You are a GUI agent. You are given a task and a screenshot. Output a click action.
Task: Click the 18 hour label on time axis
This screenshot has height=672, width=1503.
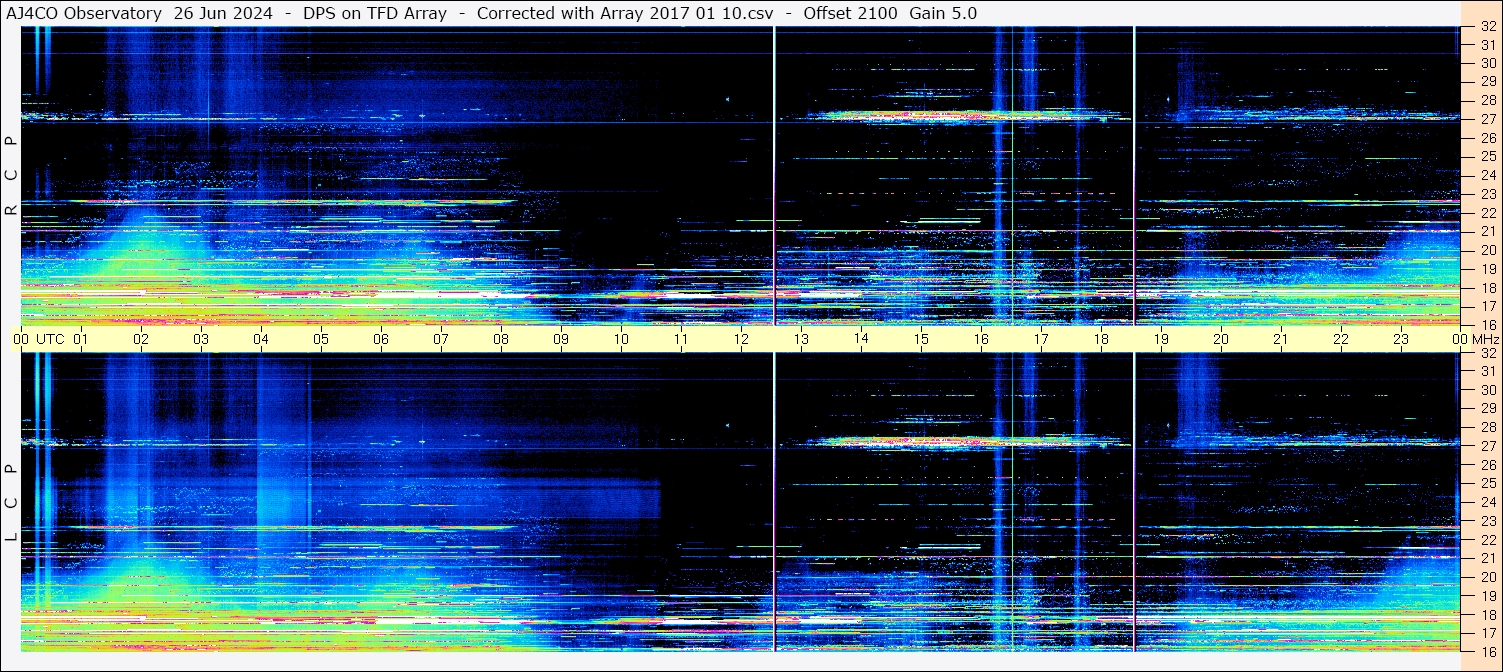coord(1101,339)
